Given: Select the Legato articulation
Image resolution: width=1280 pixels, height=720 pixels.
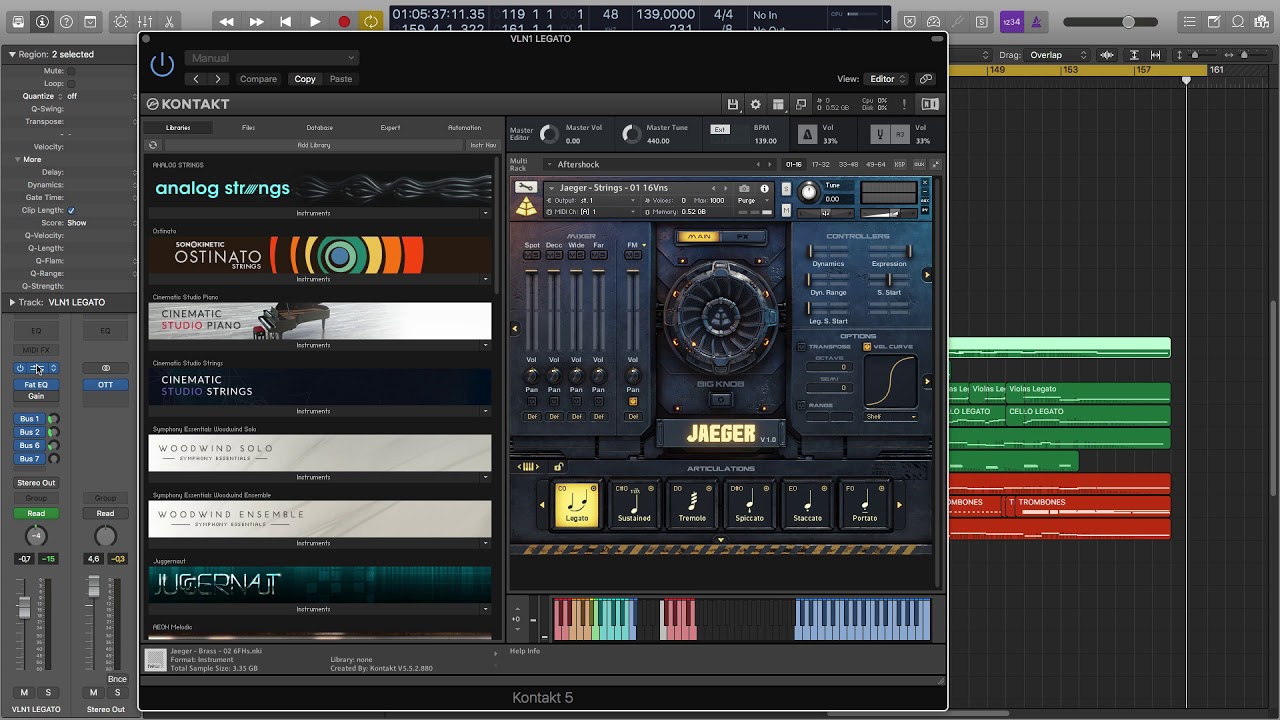Looking at the screenshot, I should [x=577, y=504].
